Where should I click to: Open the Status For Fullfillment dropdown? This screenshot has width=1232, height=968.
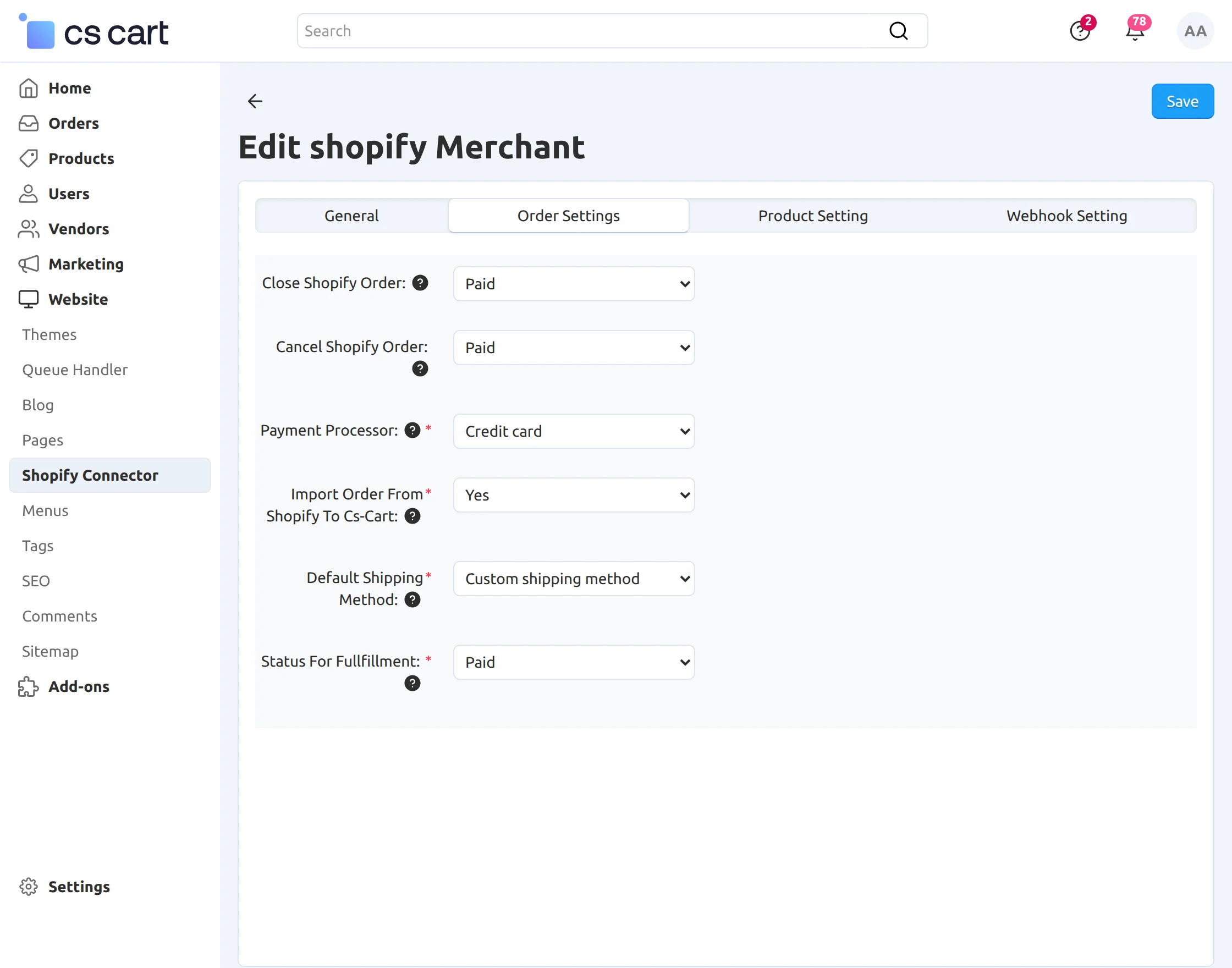point(574,662)
